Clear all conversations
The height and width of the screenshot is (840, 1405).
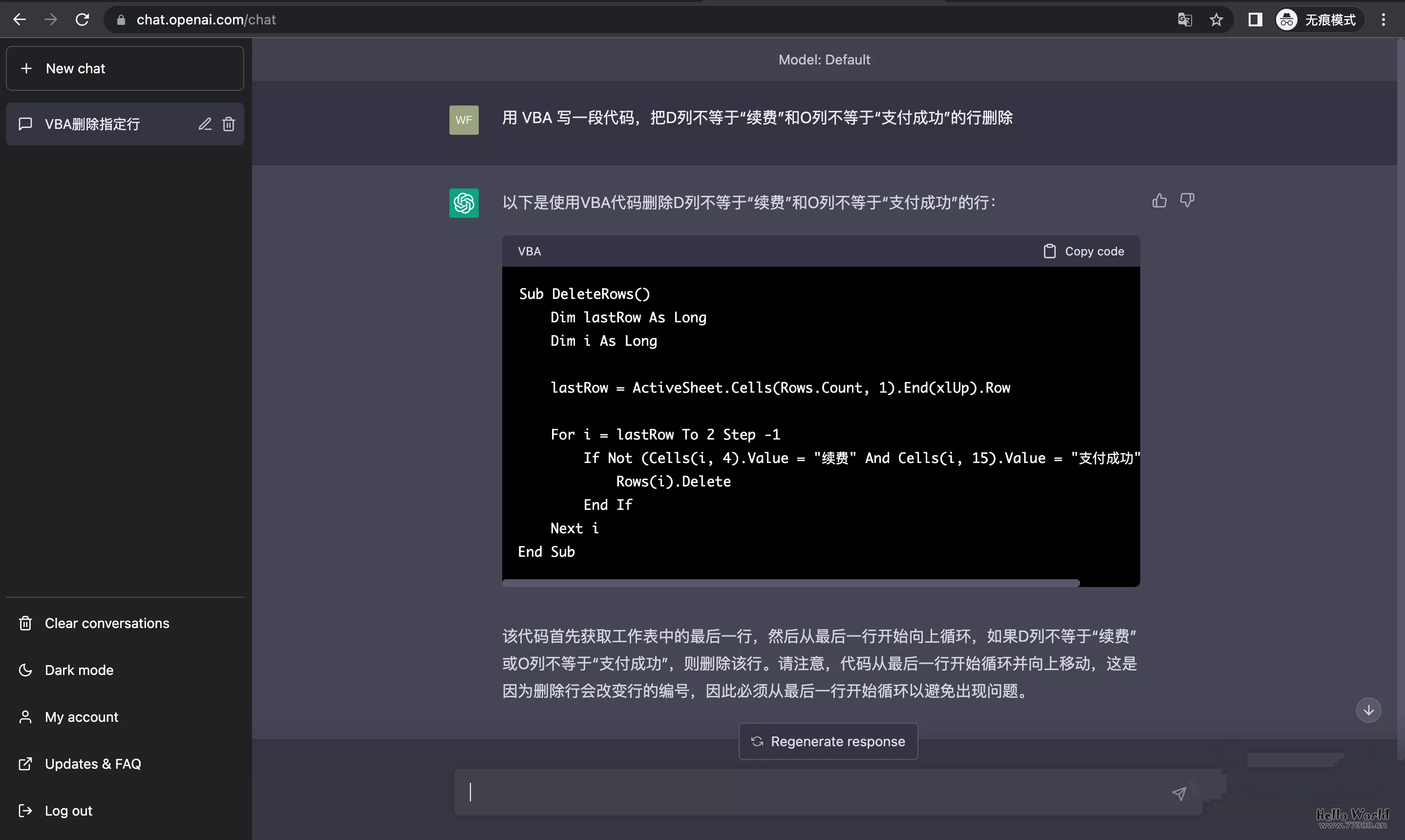point(107,623)
